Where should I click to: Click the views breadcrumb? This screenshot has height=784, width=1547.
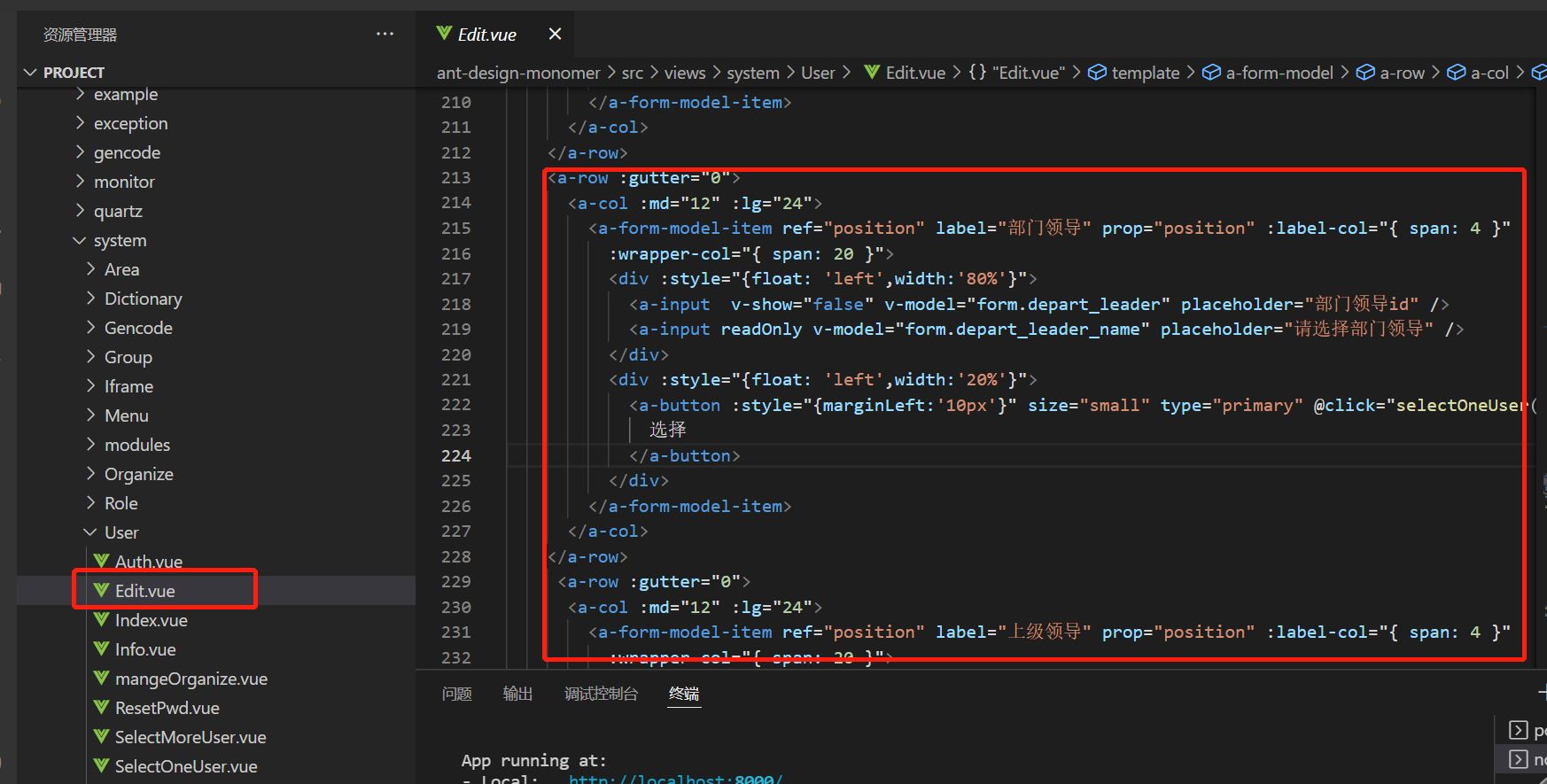[x=685, y=73]
